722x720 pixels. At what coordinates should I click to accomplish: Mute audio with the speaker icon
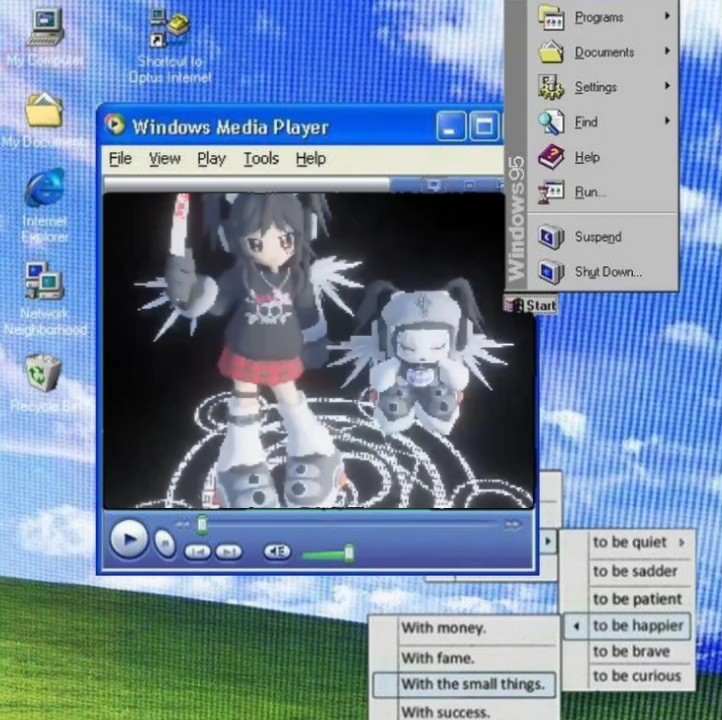(x=276, y=552)
